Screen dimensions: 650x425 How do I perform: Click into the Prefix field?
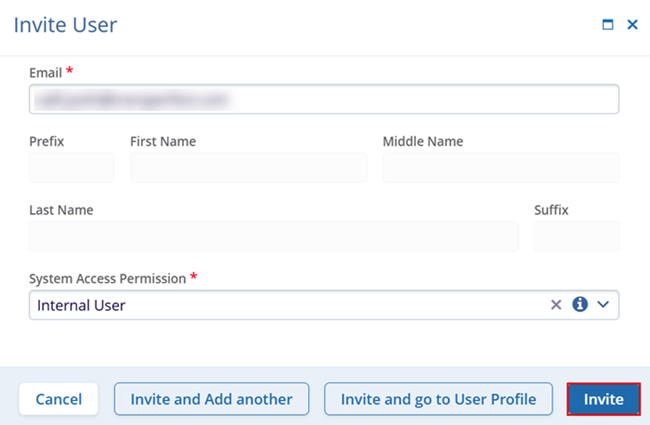click(71, 168)
